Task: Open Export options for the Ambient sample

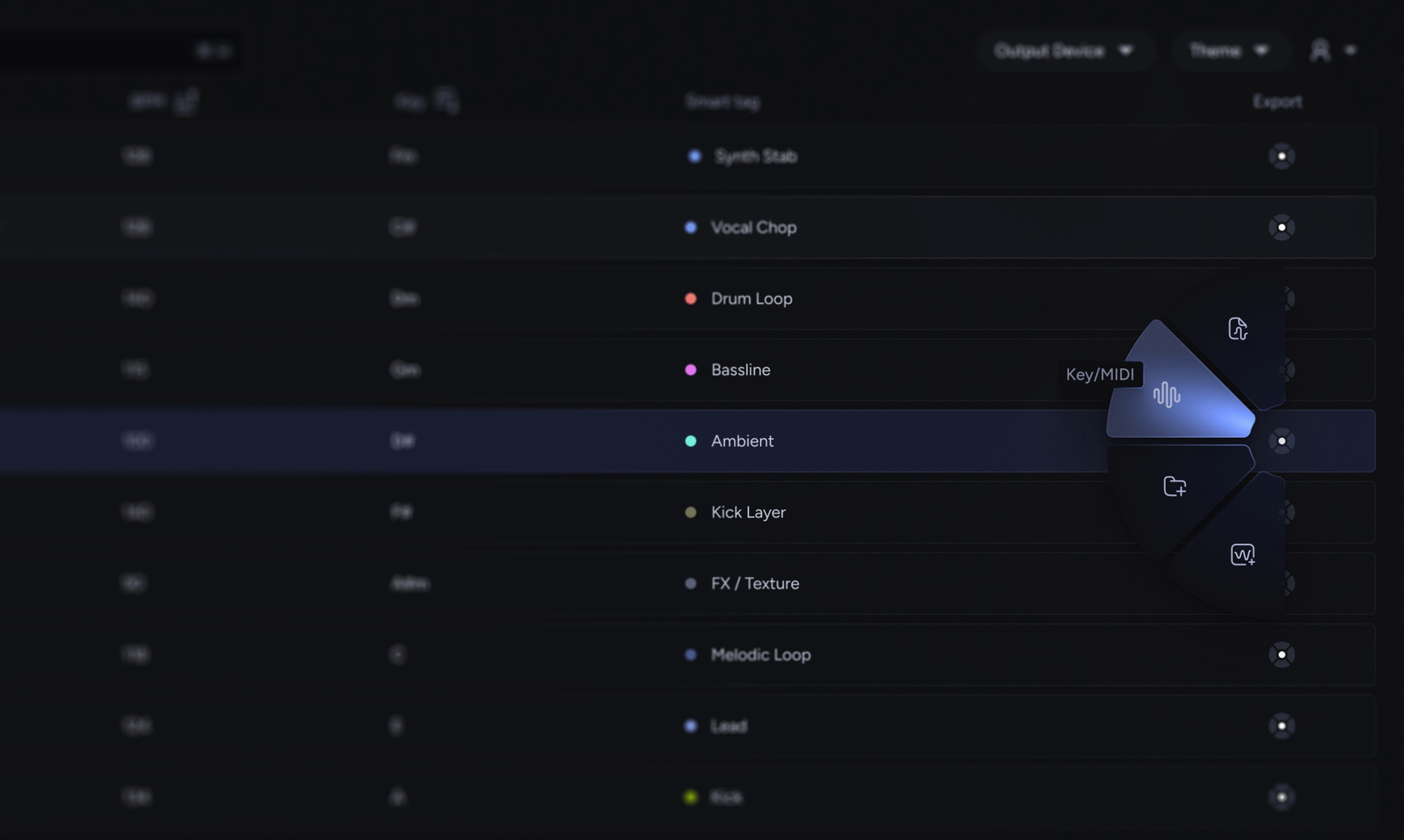Action: pos(1282,441)
